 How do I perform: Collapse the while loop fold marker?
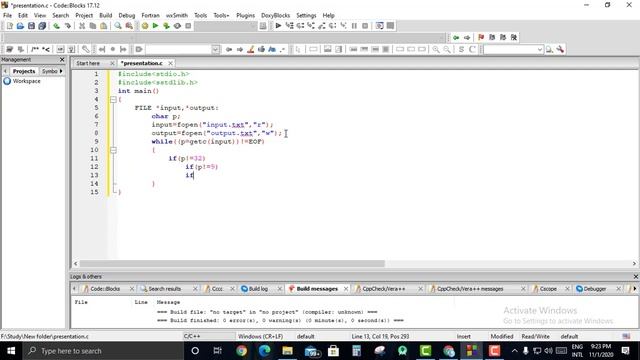(x=113, y=150)
